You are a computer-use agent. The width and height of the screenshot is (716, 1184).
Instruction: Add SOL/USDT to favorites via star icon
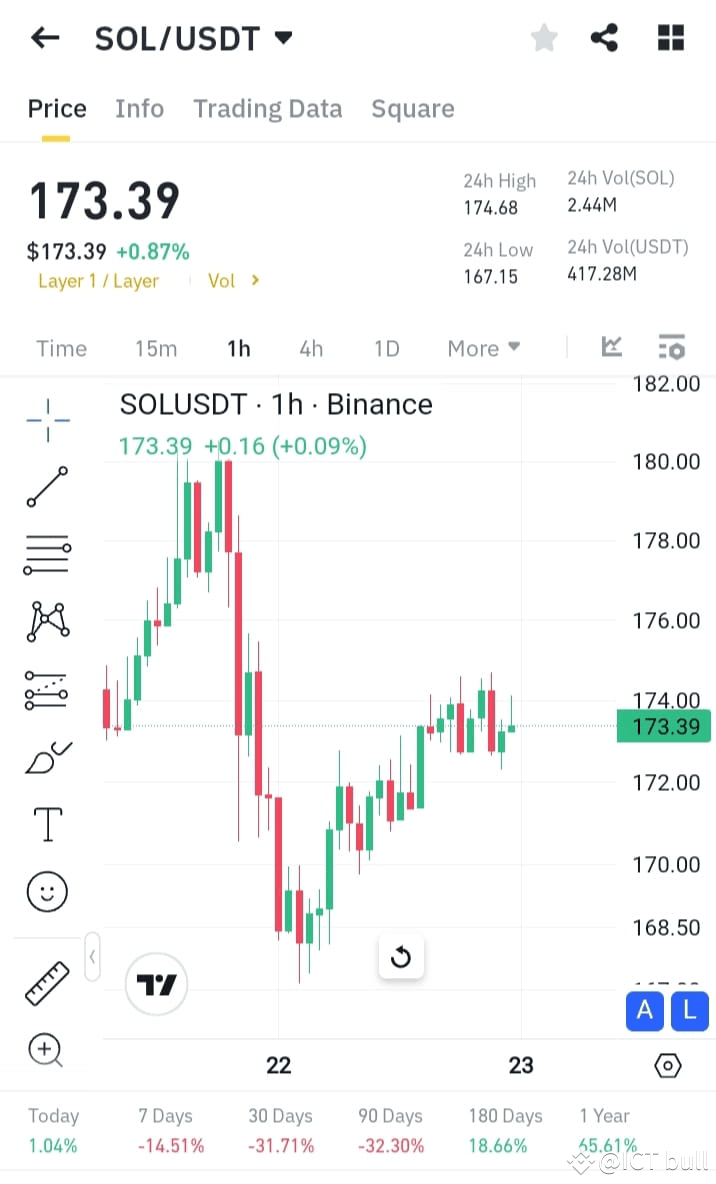pyautogui.click(x=544, y=37)
